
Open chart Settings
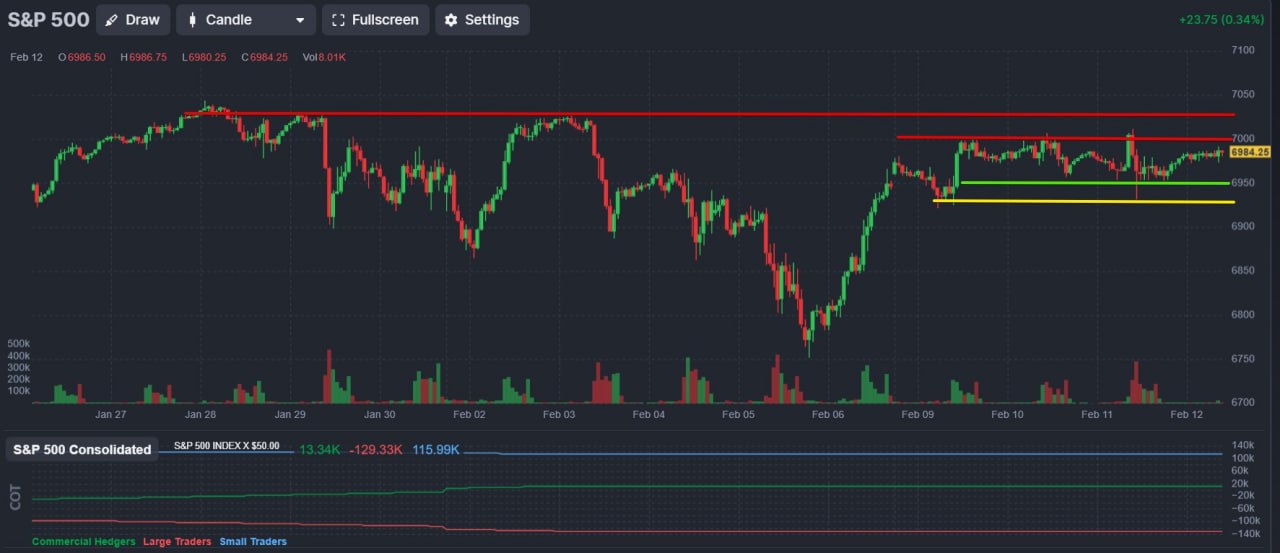click(x=482, y=20)
